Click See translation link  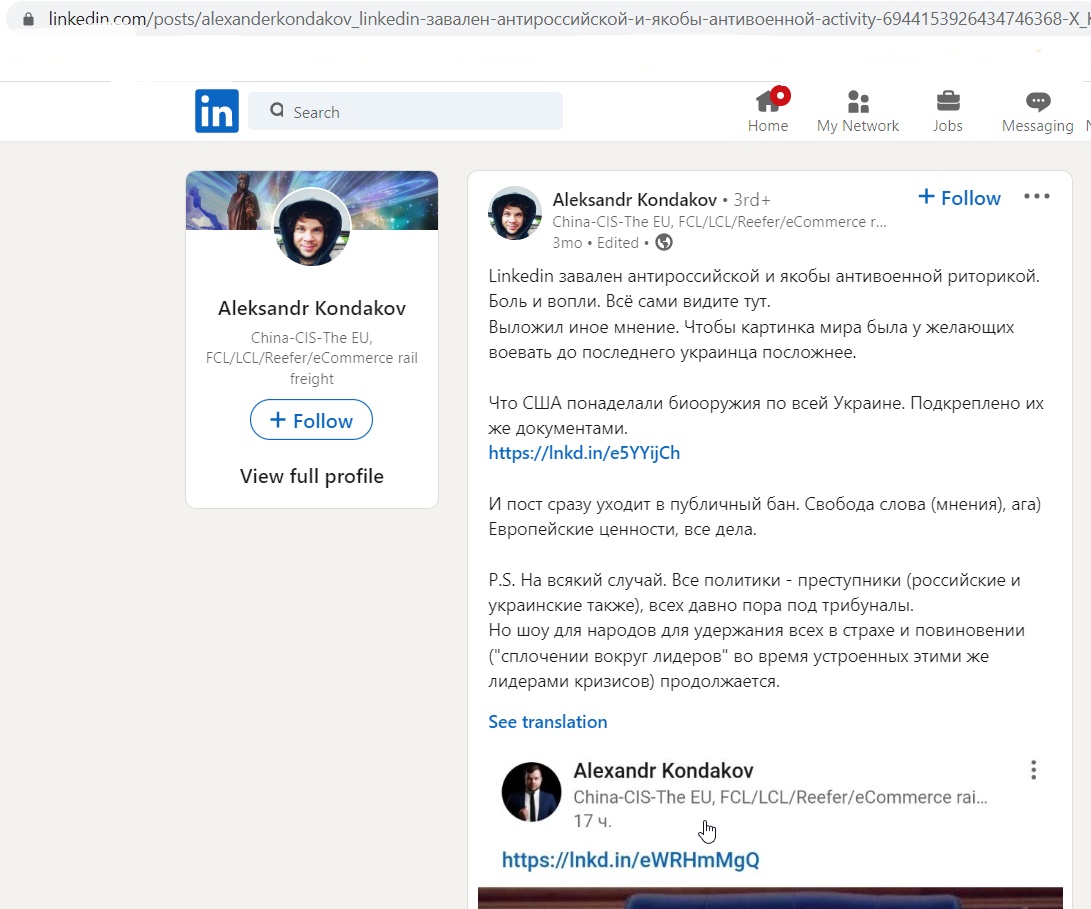548,722
